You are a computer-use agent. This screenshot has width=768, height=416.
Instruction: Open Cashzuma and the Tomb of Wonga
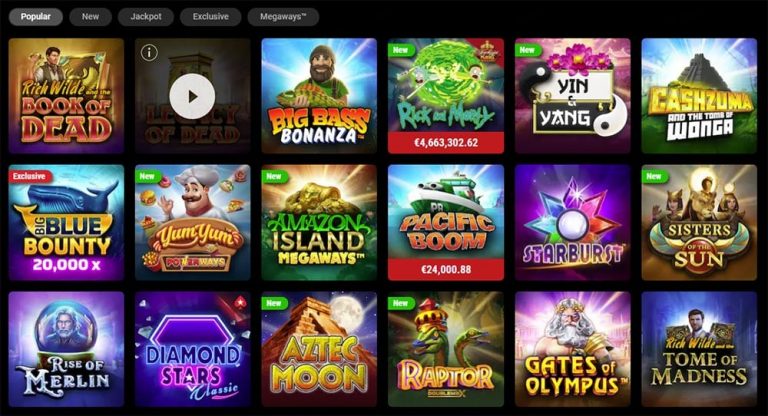pos(699,96)
